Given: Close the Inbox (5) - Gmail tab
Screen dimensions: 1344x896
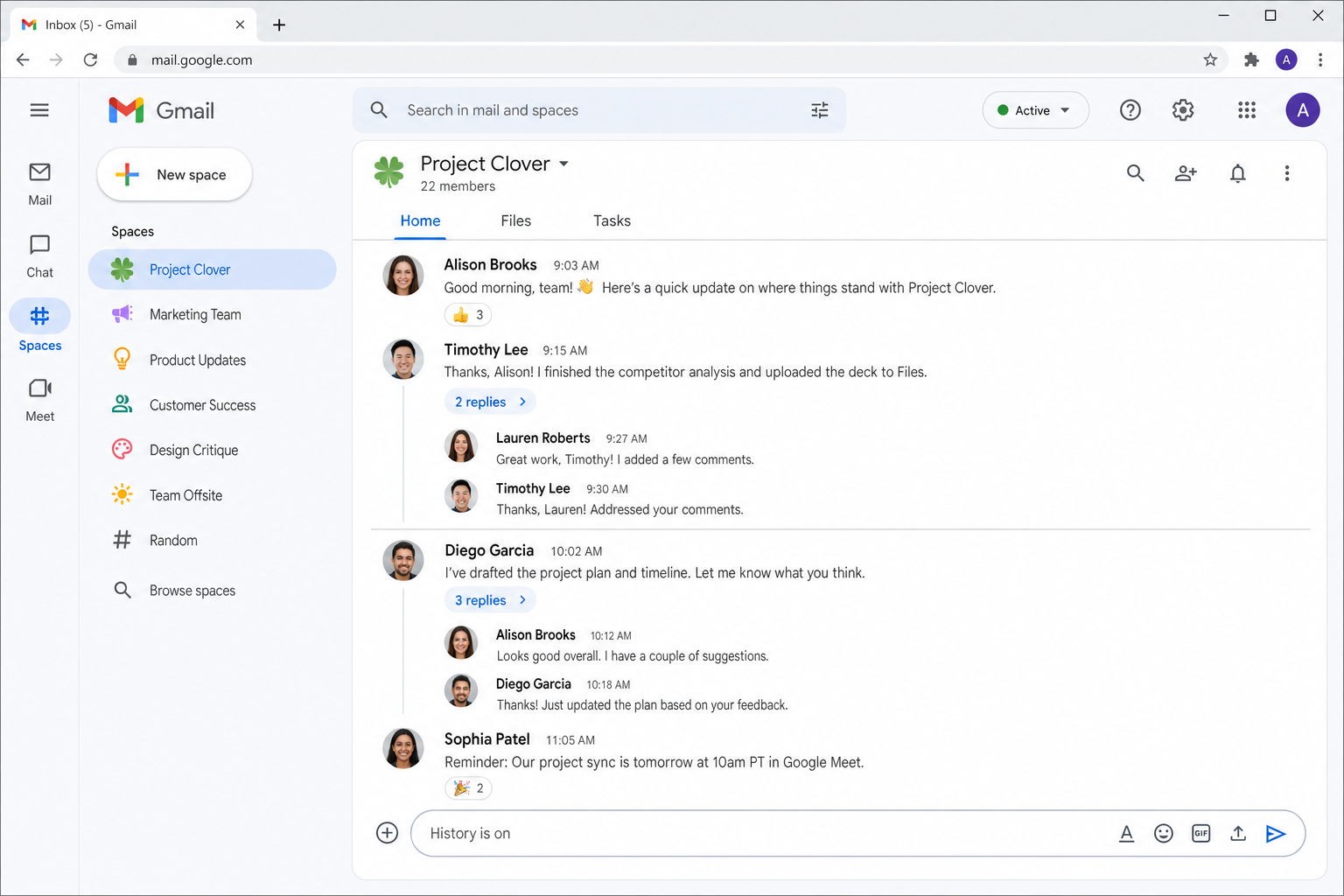Looking at the screenshot, I should [x=240, y=25].
